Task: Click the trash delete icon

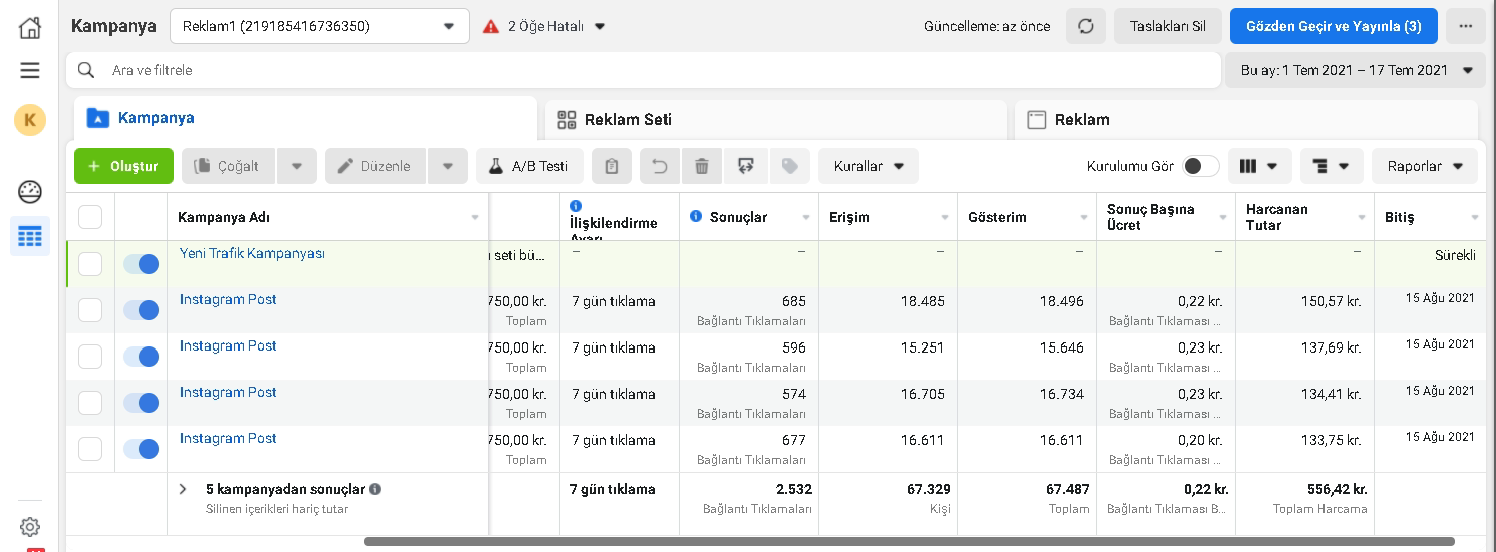Action: (x=702, y=166)
